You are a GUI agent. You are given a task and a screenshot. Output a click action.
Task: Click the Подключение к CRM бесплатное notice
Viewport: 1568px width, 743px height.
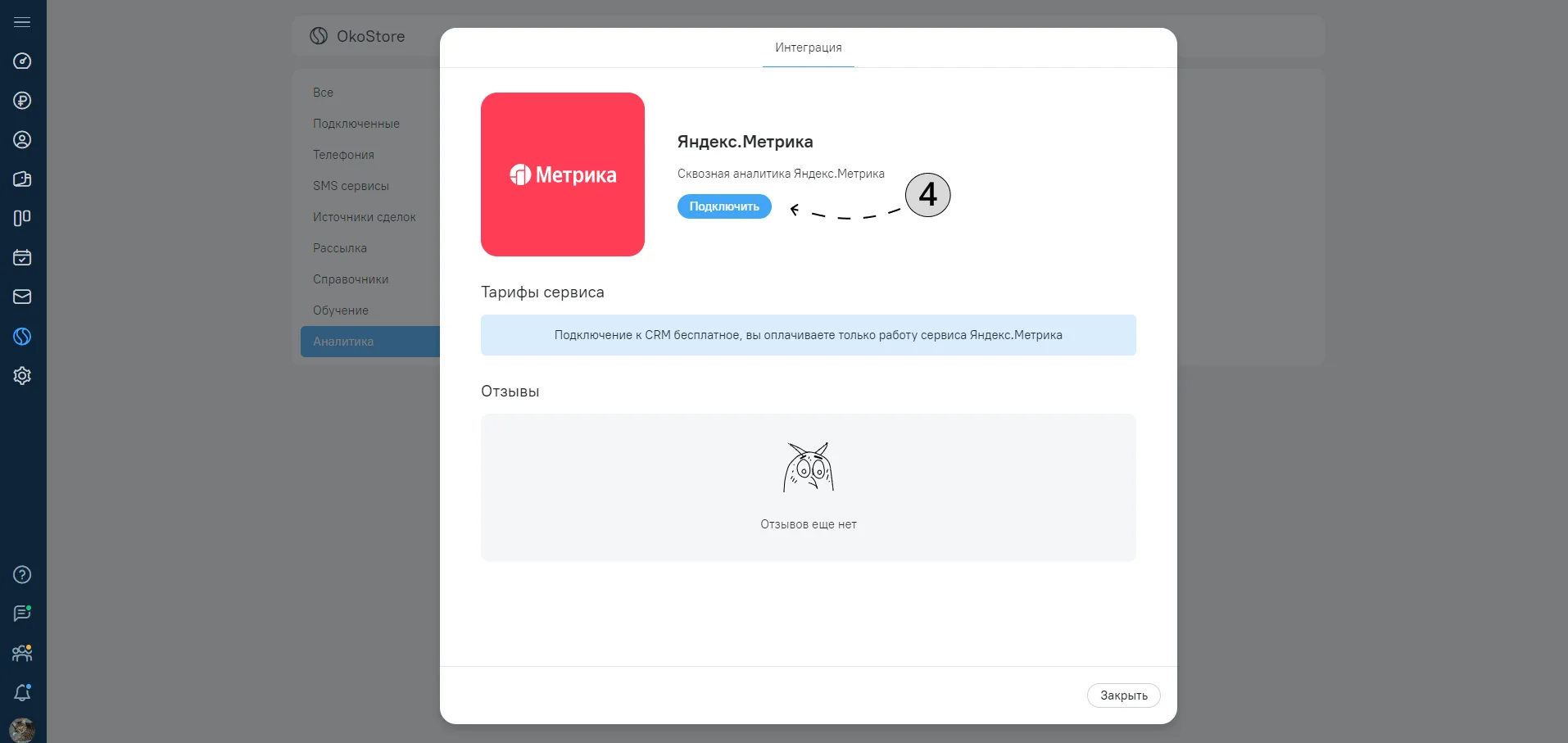pos(809,335)
